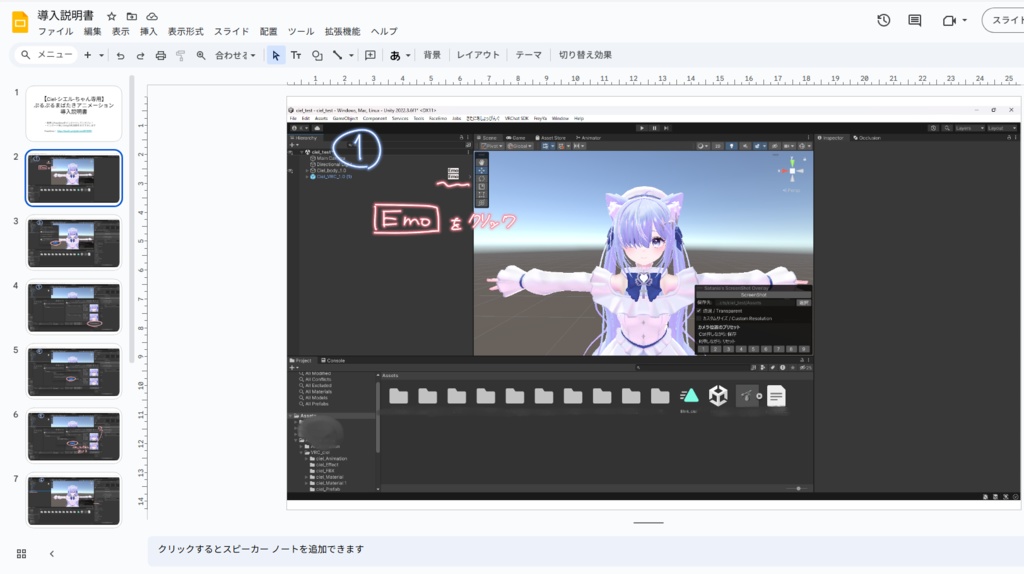Viewport: 1024px width, 574px height.
Task: Select slide 5 thumbnail in filmstrip
Action: coord(74,372)
